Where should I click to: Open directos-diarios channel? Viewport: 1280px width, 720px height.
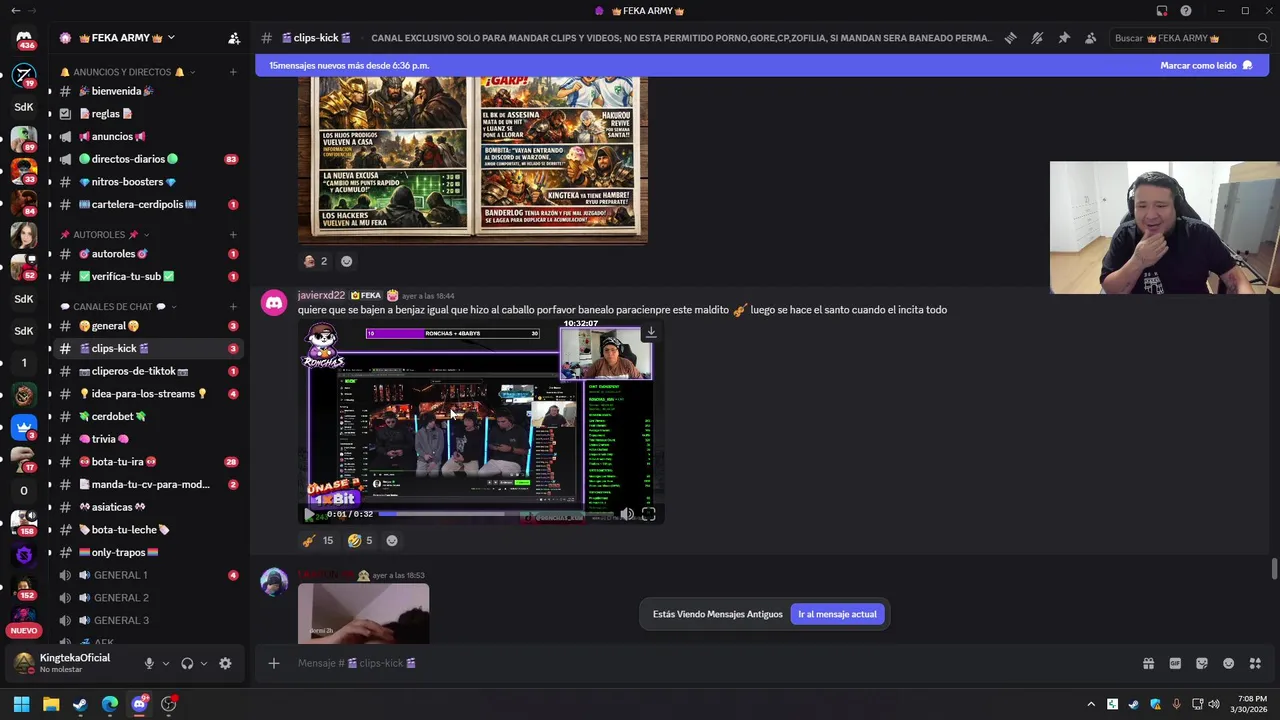147,159
